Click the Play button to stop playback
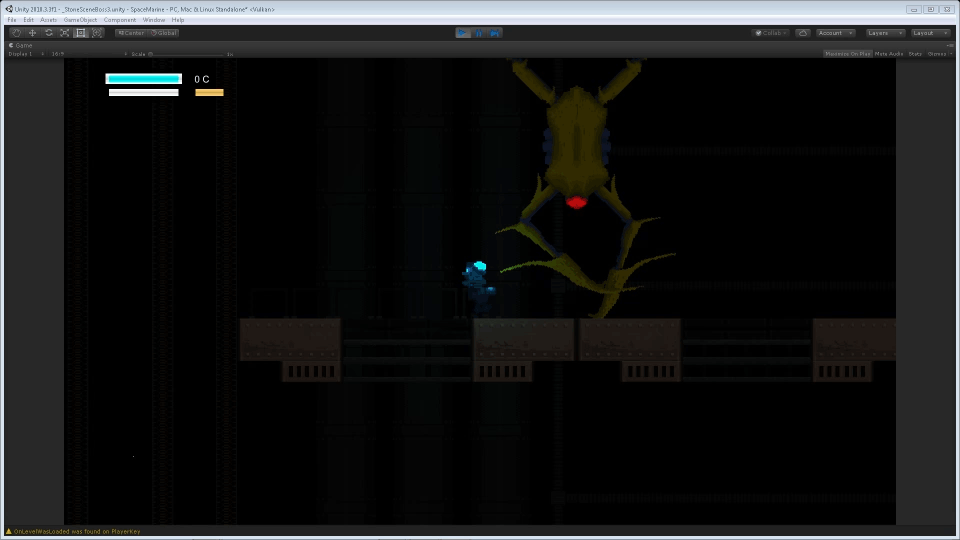The width and height of the screenshot is (960, 540). coord(463,33)
